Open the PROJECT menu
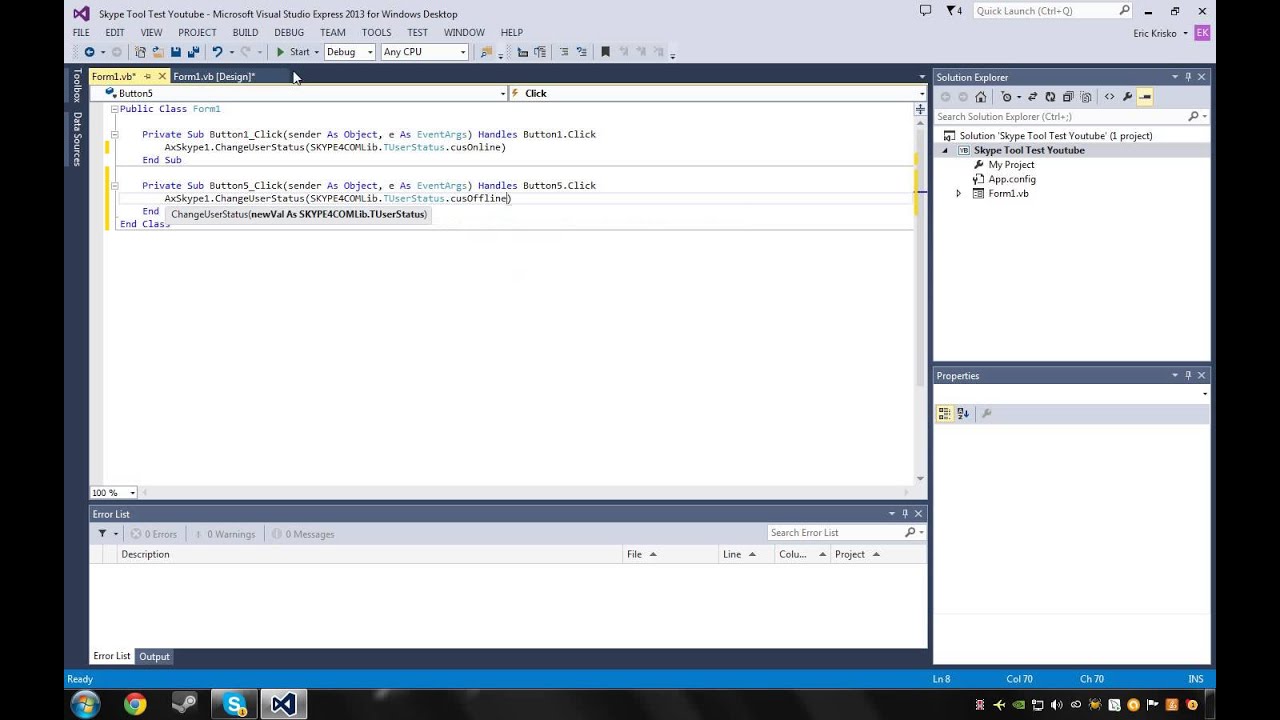Image resolution: width=1280 pixels, height=720 pixels. coord(197,33)
